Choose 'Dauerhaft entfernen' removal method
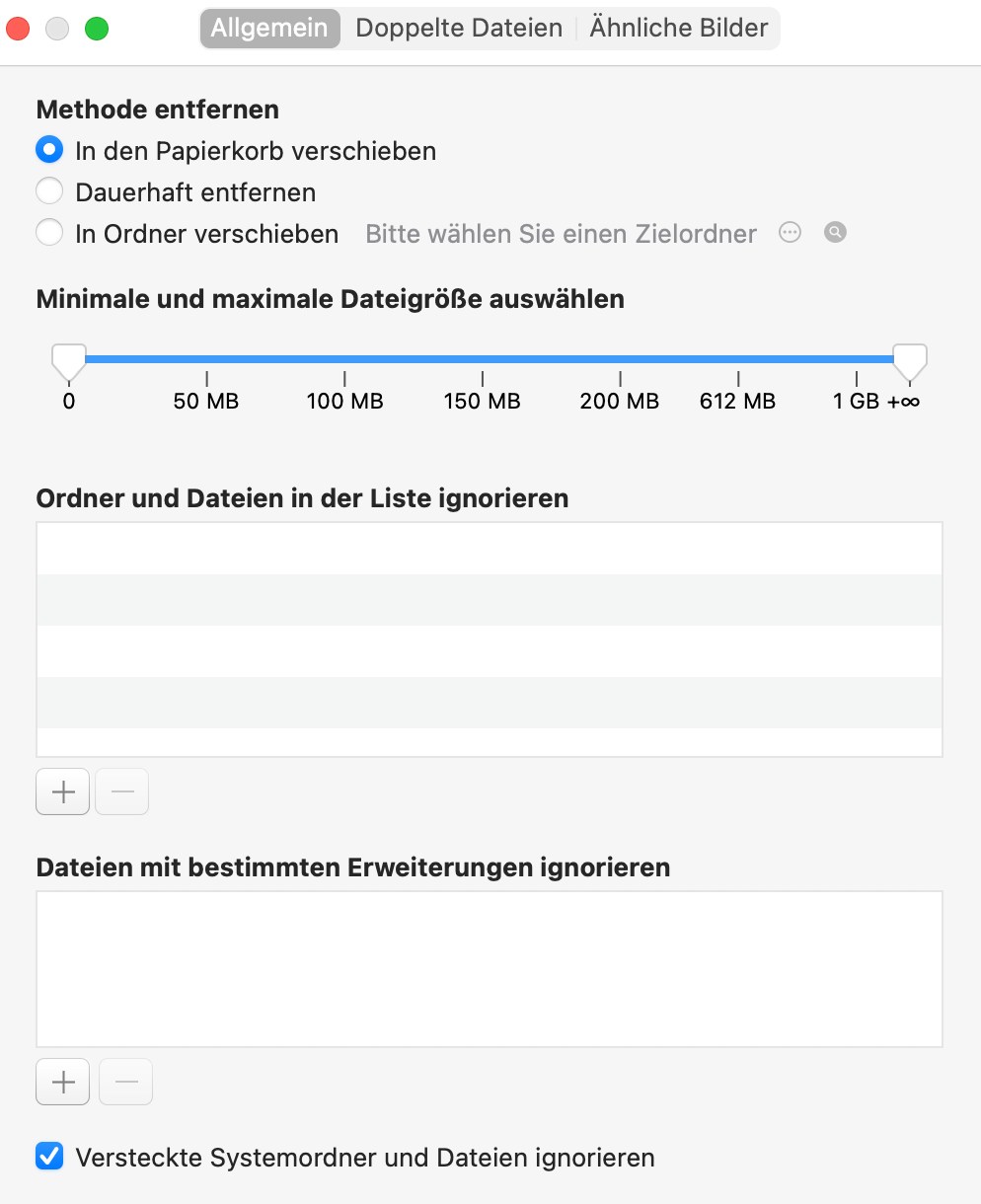981x1204 pixels. click(x=49, y=191)
